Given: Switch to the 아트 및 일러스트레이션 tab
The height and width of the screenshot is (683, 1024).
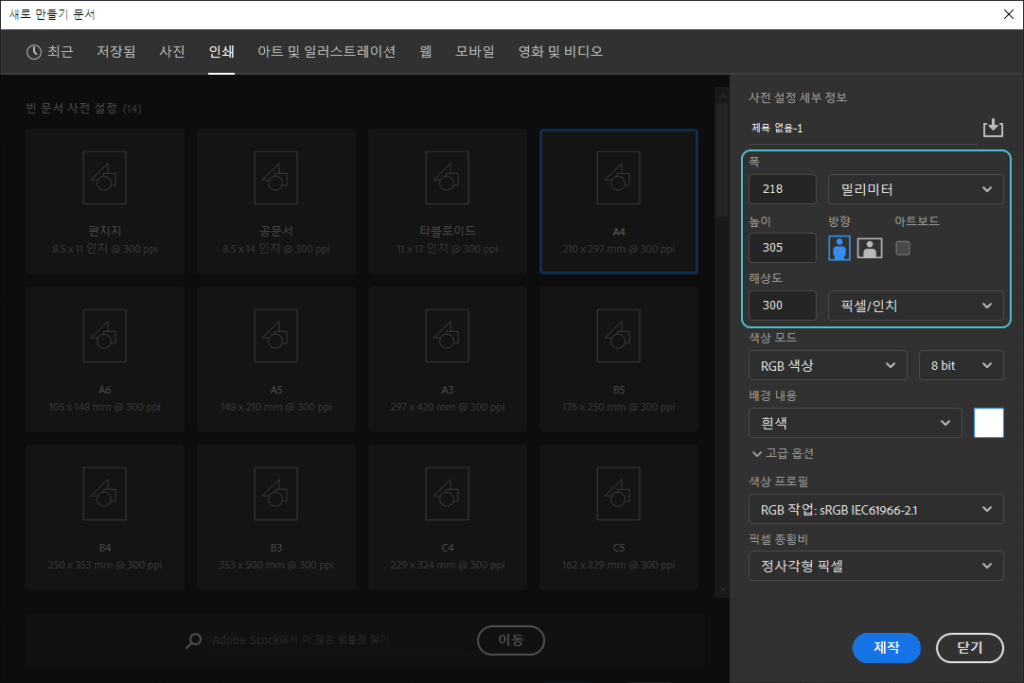Looking at the screenshot, I should (x=326, y=52).
